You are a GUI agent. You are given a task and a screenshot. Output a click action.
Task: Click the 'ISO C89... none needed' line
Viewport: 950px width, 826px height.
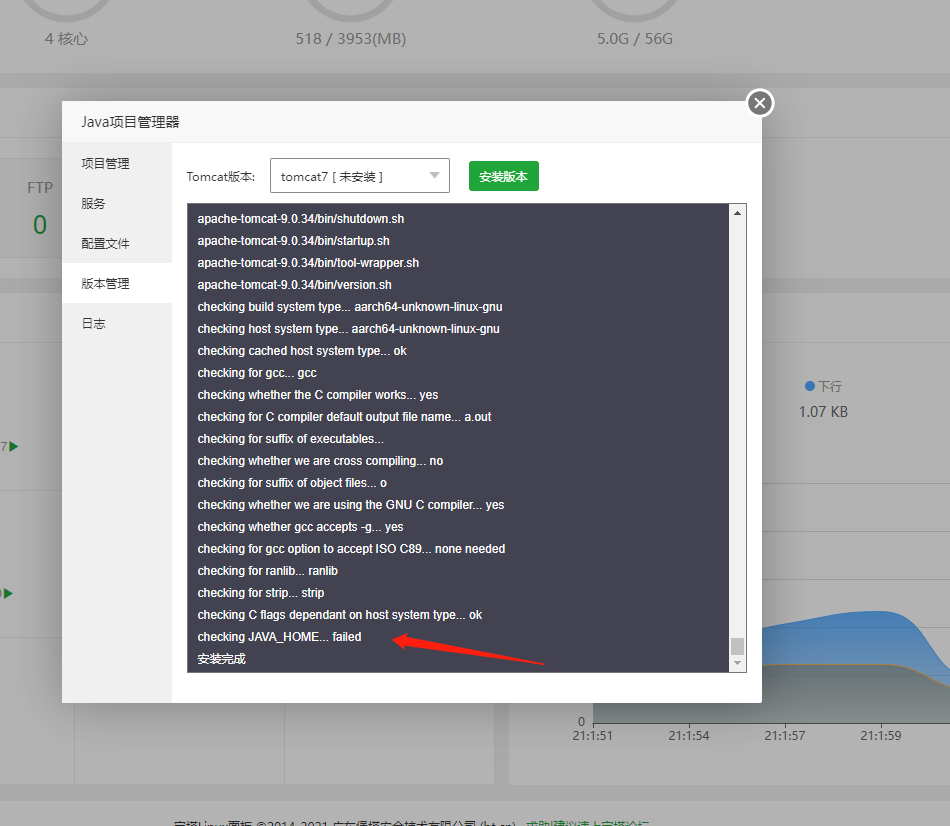[351, 549]
